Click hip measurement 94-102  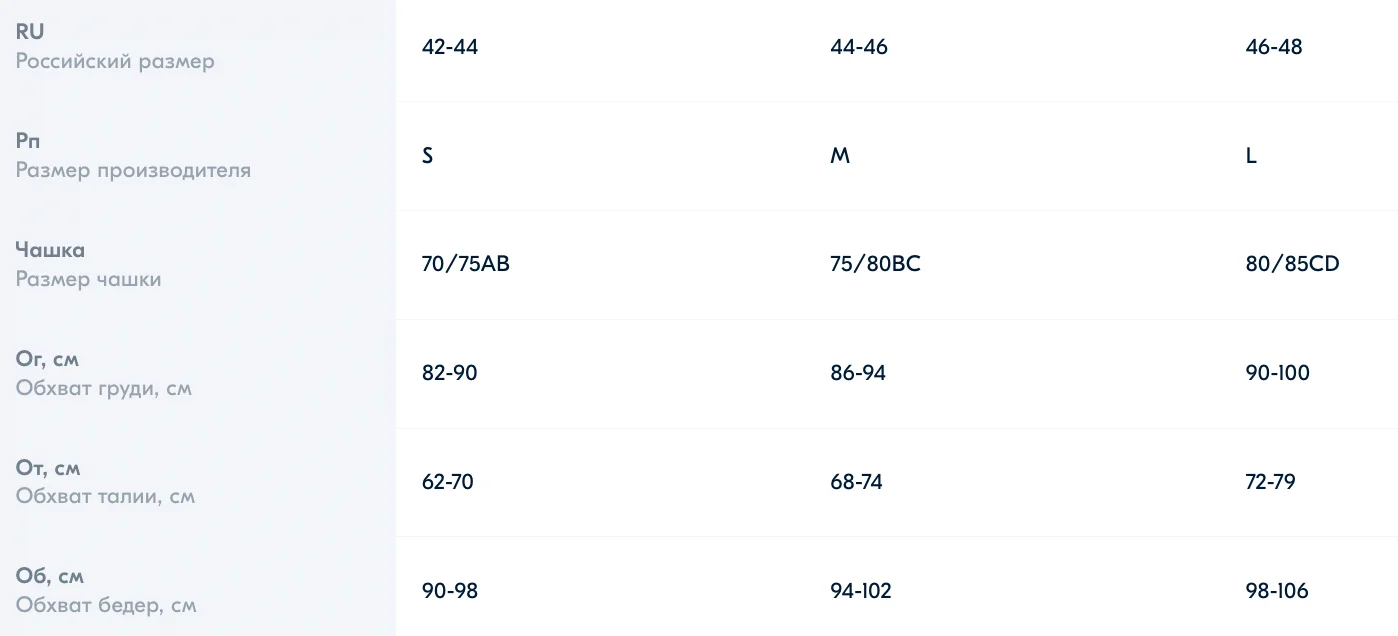click(x=861, y=591)
